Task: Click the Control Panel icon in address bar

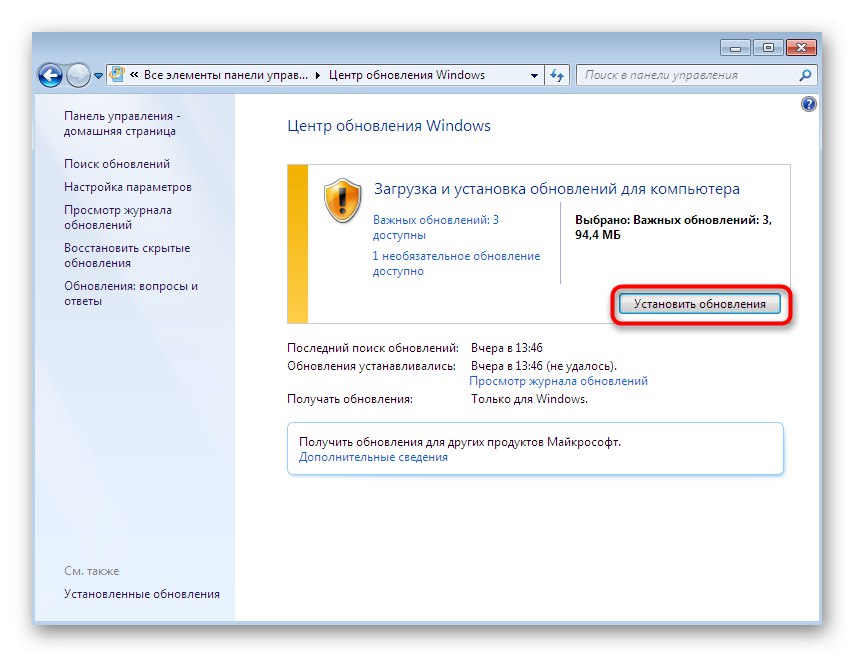Action: [x=117, y=75]
